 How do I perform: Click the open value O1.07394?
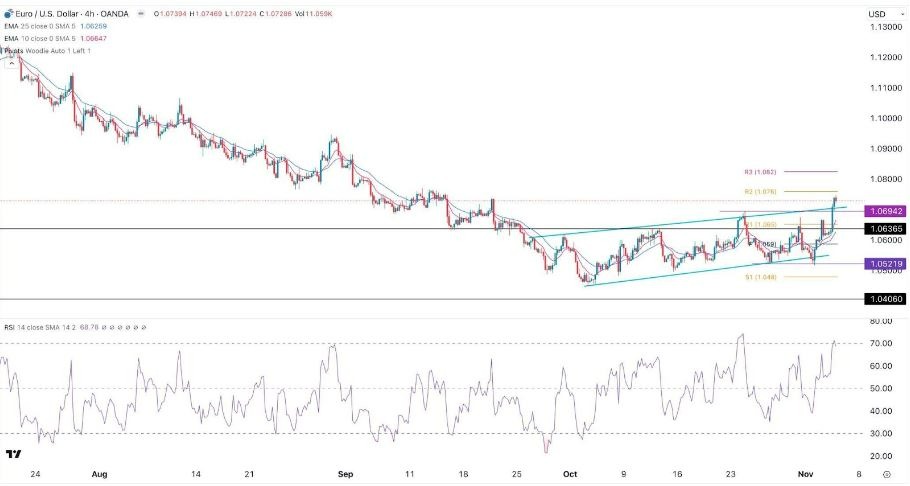[170, 14]
